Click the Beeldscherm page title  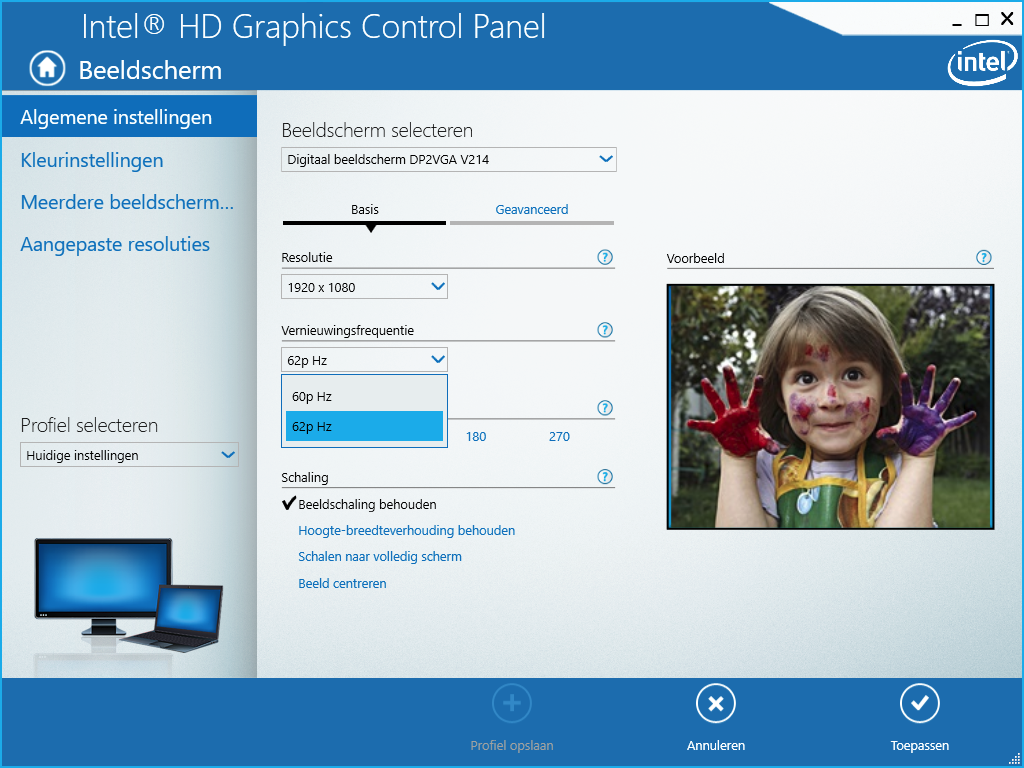(x=150, y=70)
